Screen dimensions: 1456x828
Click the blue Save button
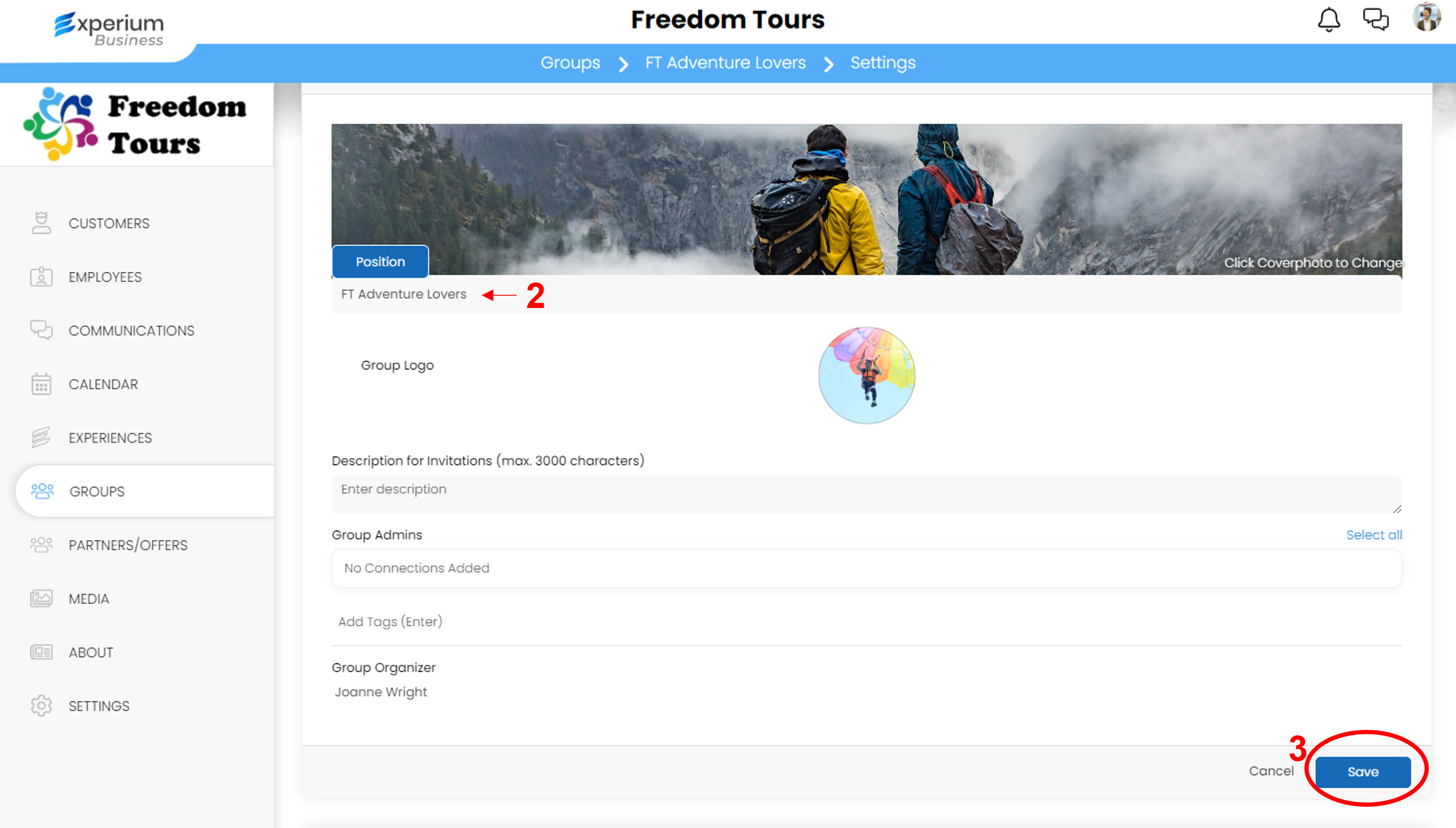pos(1363,771)
